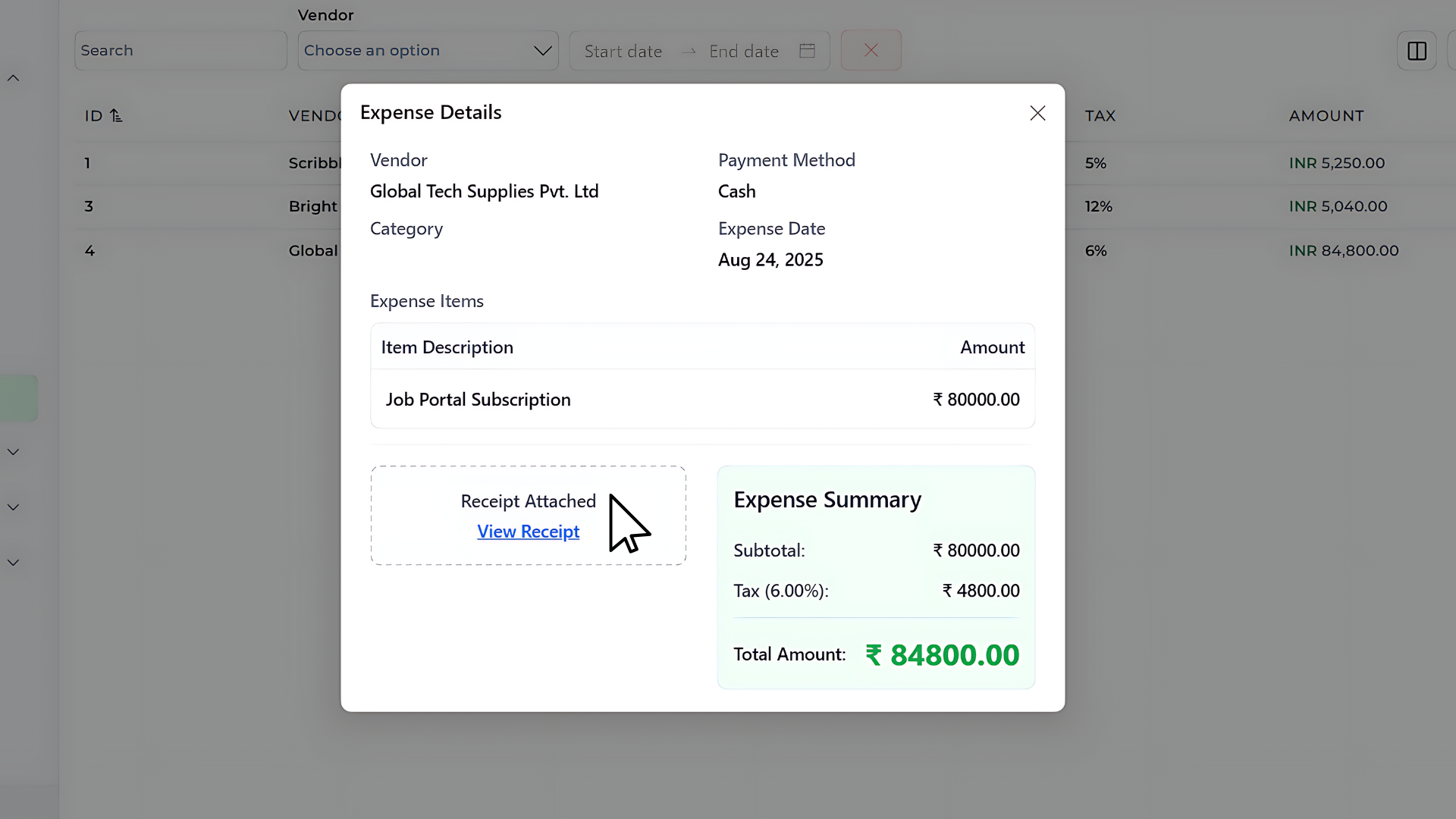Click the dropdown arrow in Vendor filter
The image size is (1456, 819).
pyautogui.click(x=542, y=51)
